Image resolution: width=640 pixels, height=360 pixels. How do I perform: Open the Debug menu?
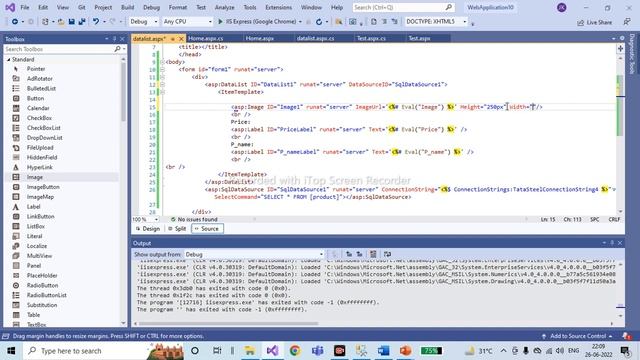coord(151,7)
